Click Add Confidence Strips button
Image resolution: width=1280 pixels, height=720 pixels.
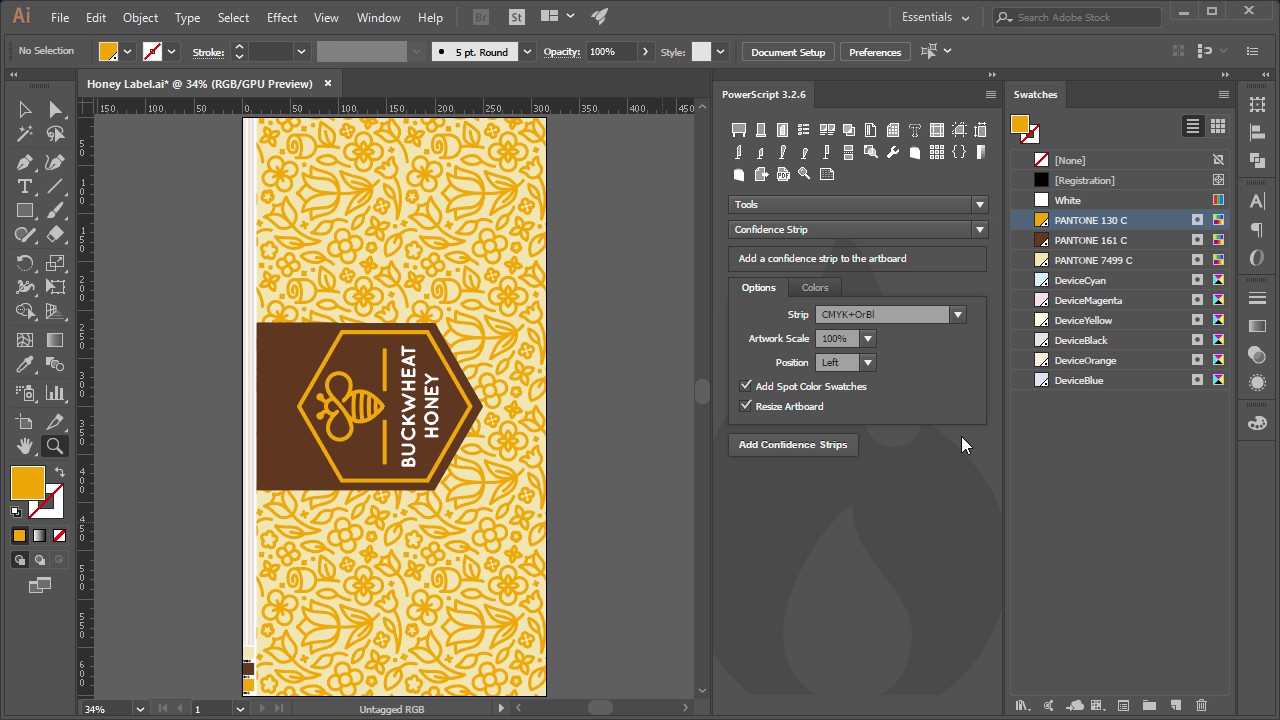pyautogui.click(x=793, y=445)
